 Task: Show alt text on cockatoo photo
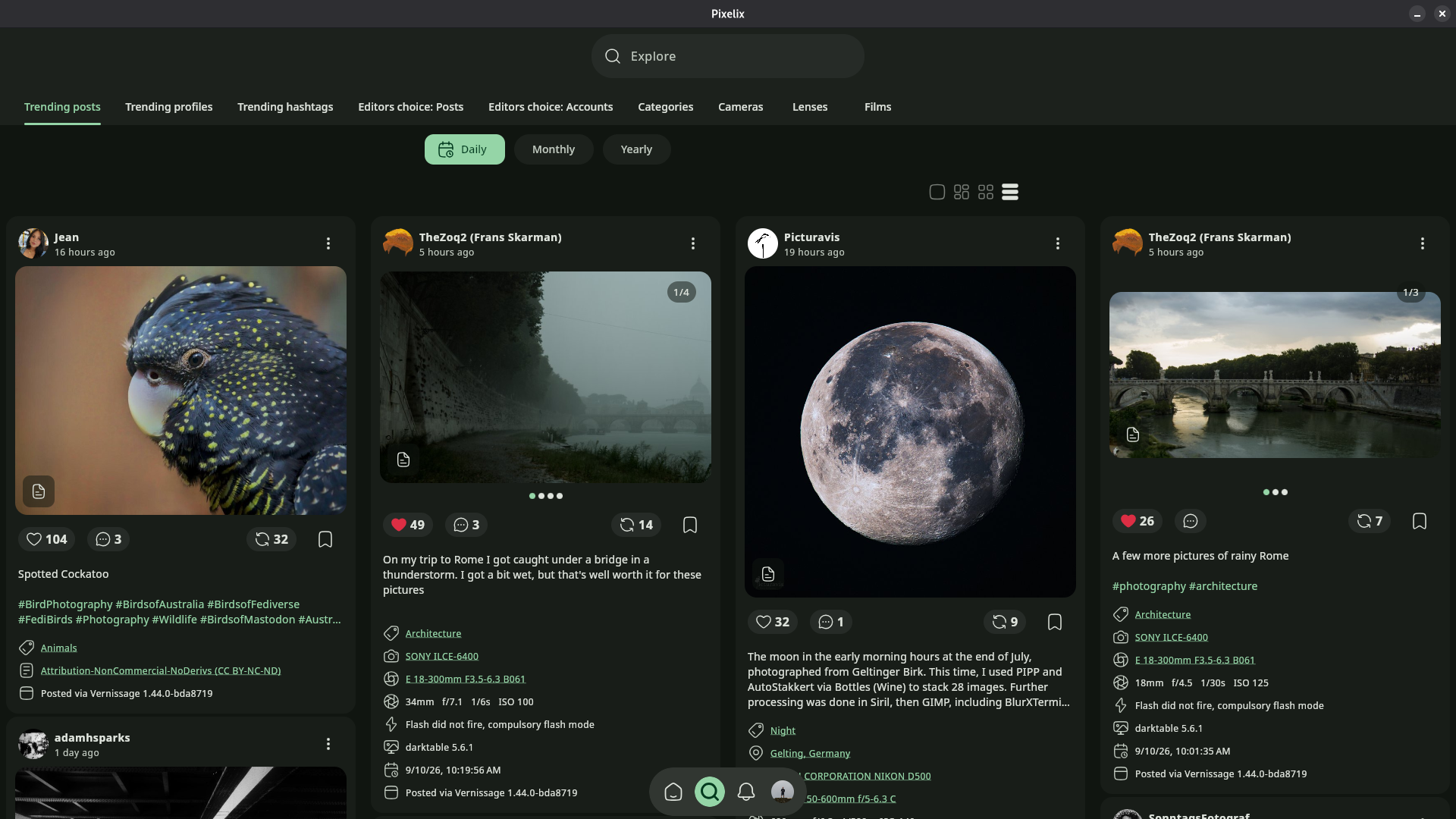[x=39, y=491]
